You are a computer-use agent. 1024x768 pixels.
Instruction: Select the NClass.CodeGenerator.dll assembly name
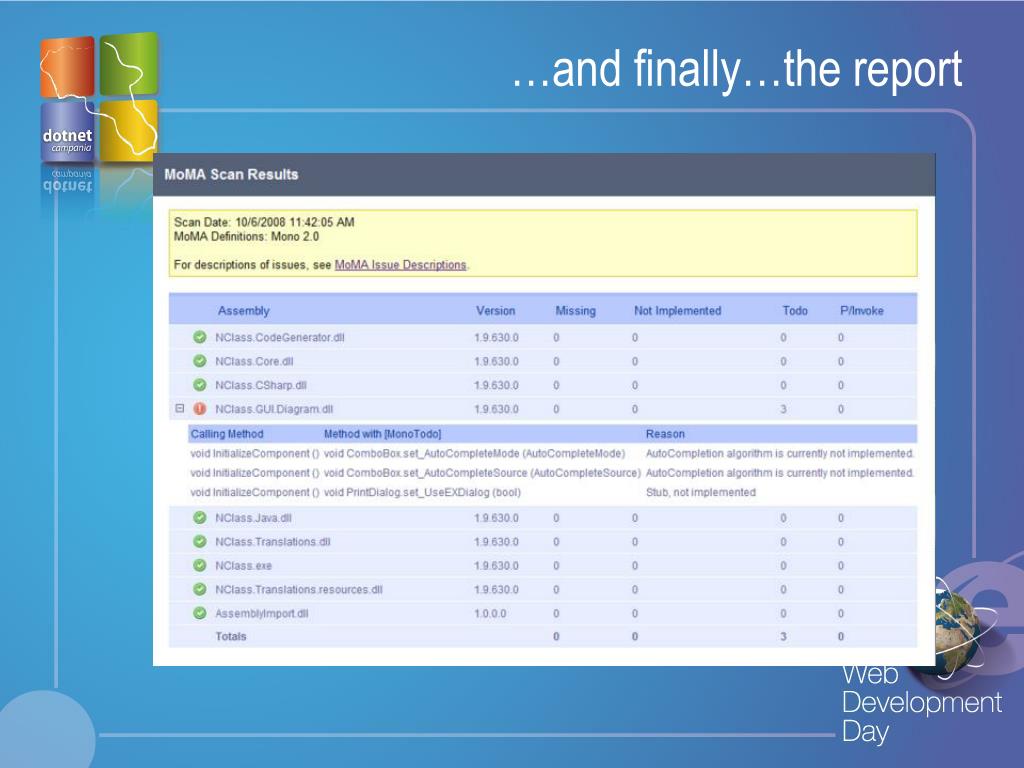pyautogui.click(x=280, y=338)
